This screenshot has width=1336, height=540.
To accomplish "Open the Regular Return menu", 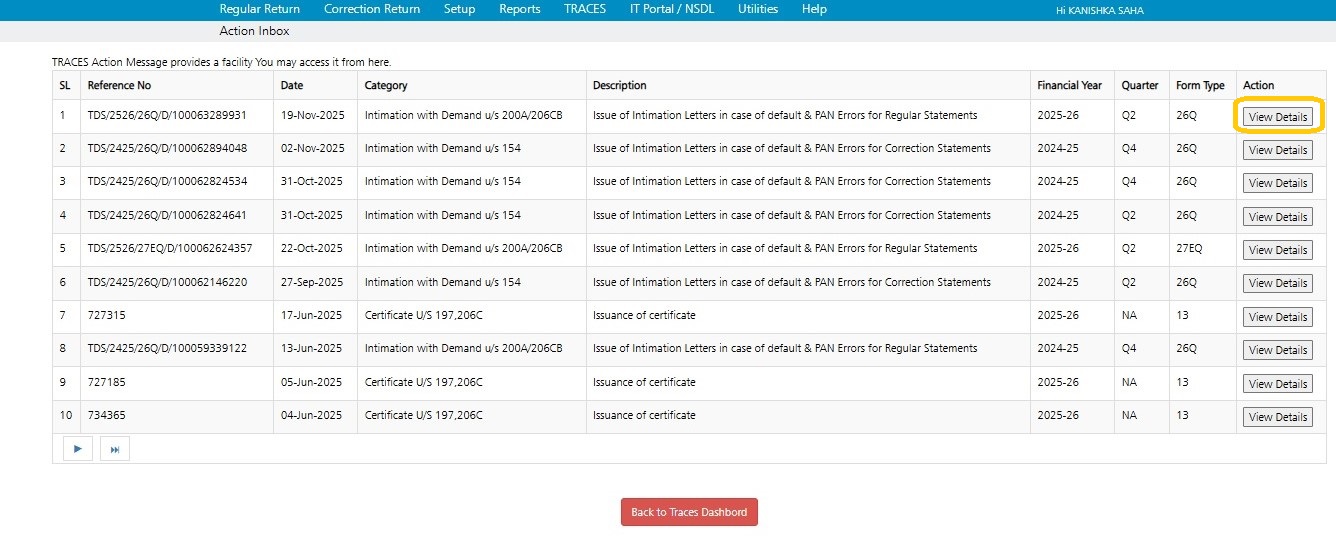I will click(x=259, y=9).
